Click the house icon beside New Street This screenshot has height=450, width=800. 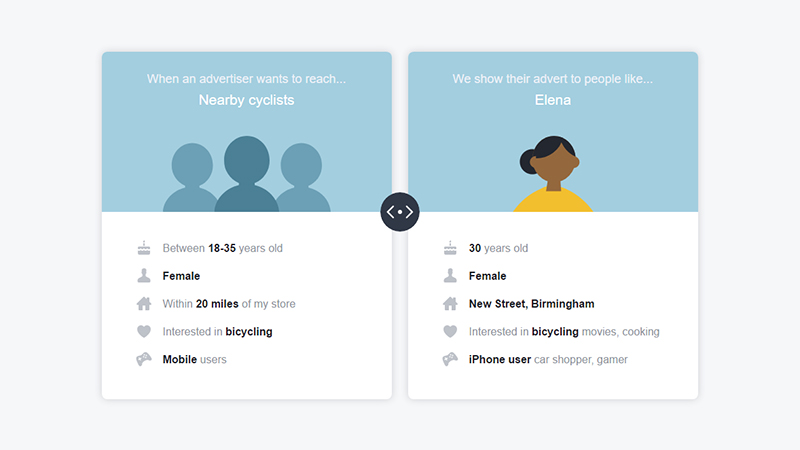tap(450, 304)
